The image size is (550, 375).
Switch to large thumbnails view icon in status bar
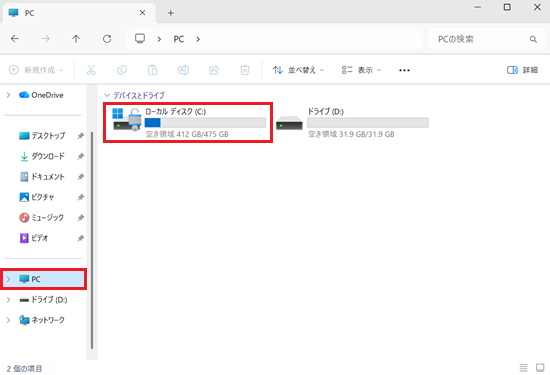[540, 368]
